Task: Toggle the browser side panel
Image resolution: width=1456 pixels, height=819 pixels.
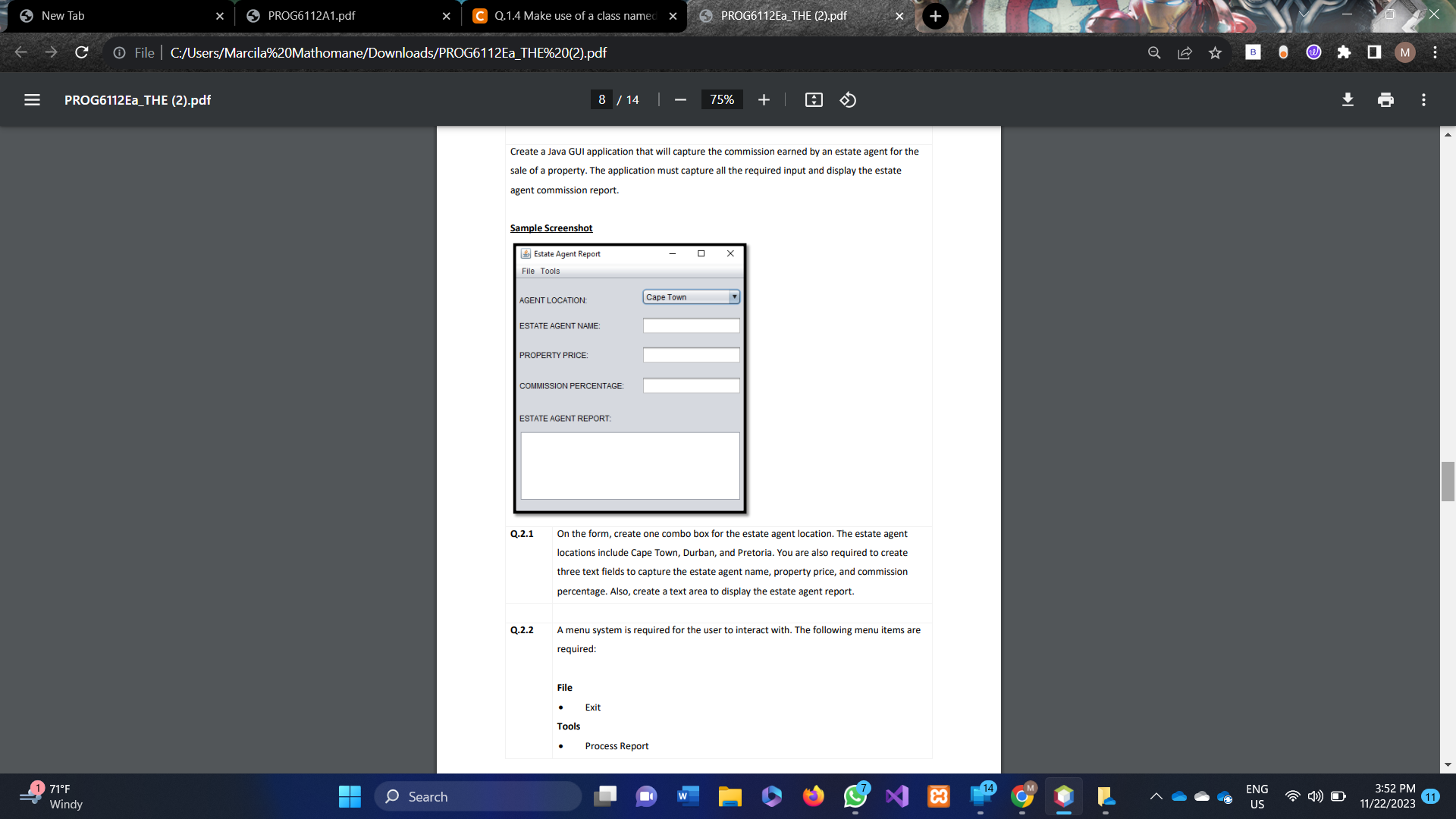Action: (1374, 52)
